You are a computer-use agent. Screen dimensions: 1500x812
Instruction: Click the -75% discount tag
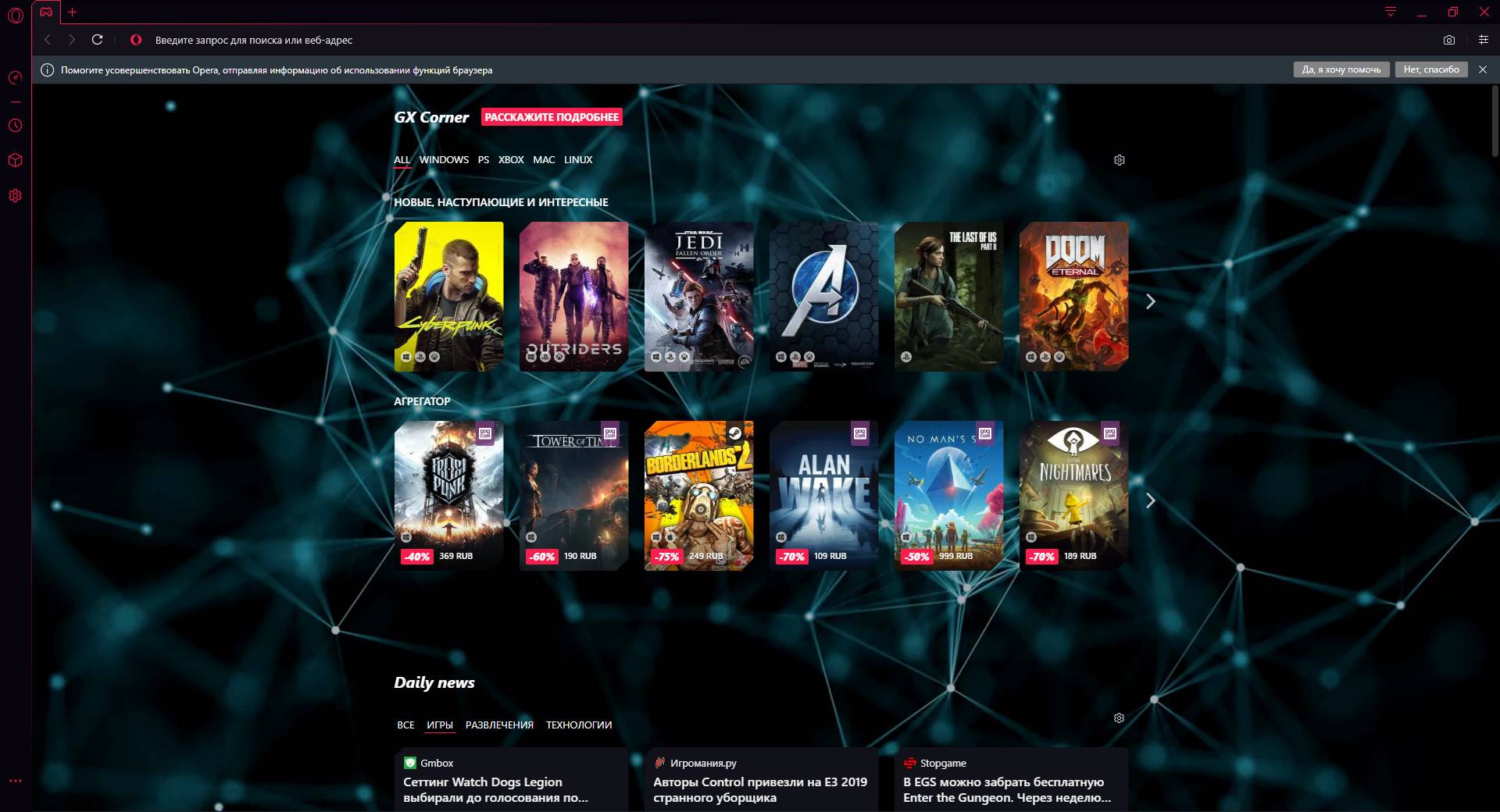tap(667, 557)
